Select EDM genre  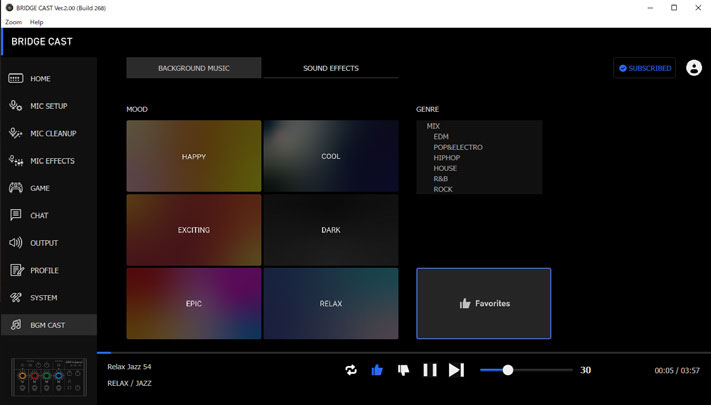pos(441,137)
